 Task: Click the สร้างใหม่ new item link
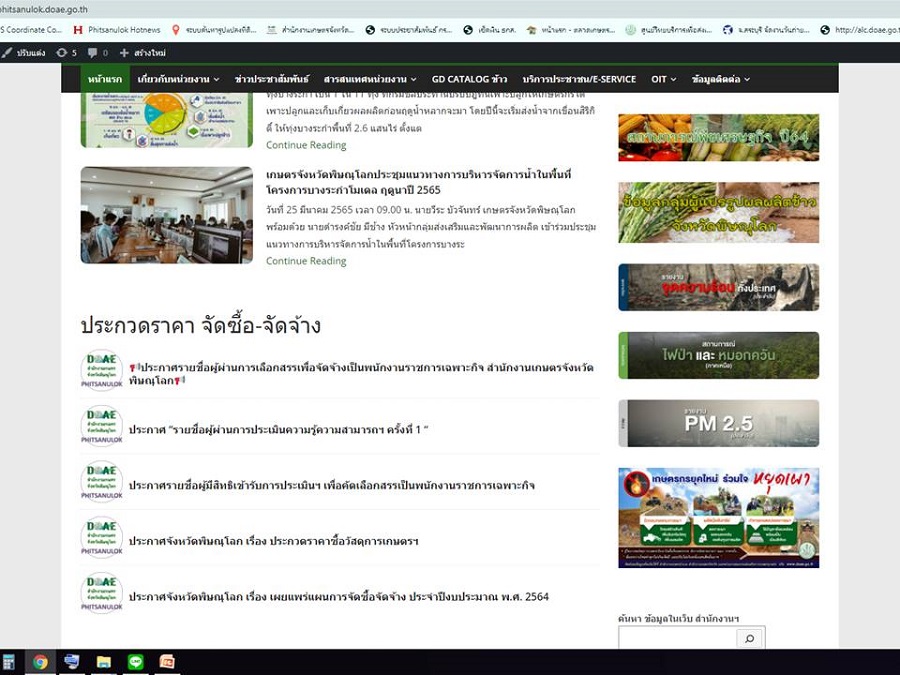[150, 53]
